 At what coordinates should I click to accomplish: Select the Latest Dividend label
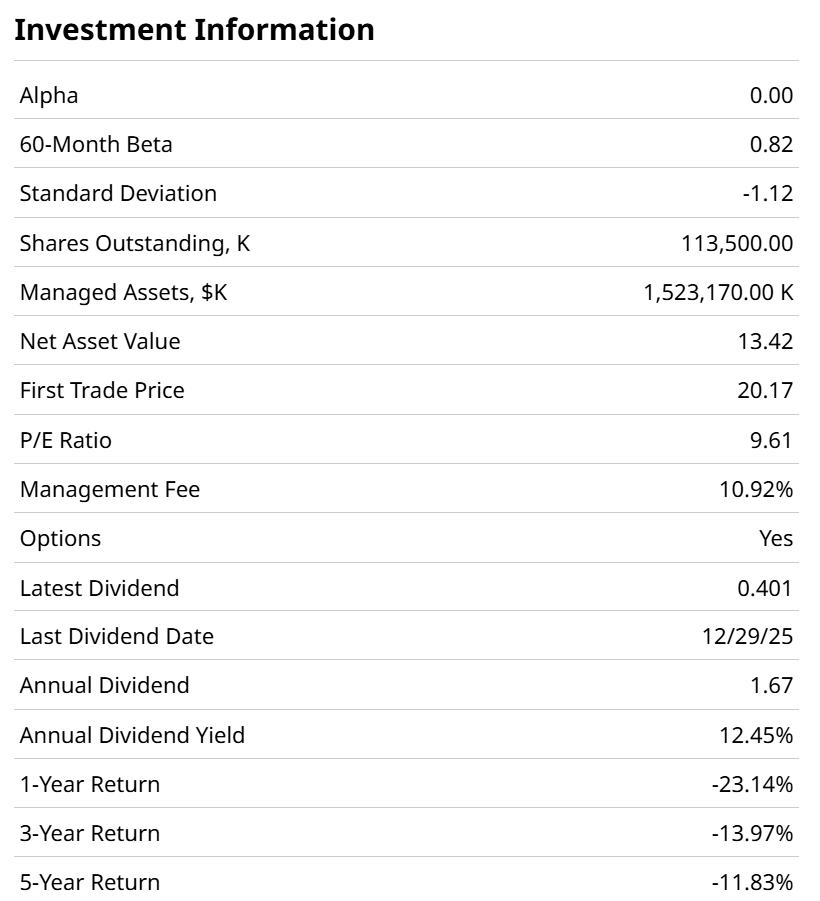tap(99, 588)
